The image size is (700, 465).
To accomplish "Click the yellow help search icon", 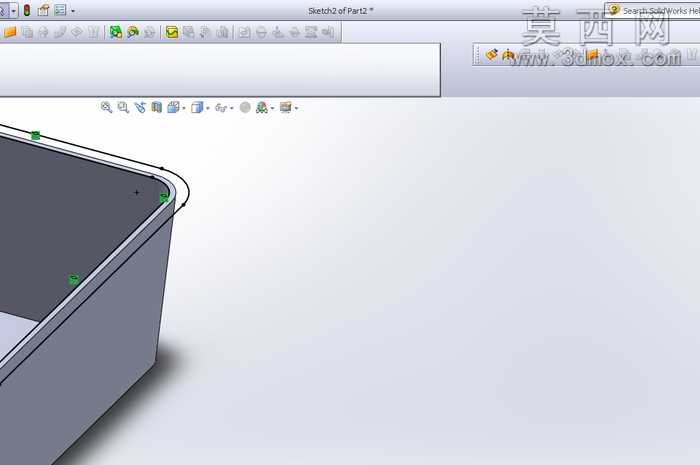I will click(x=614, y=10).
